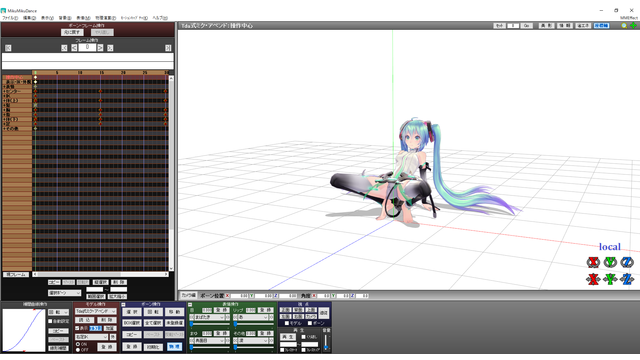Open the Tda model selection dropdown
The height and width of the screenshot is (360, 640).
96,311
